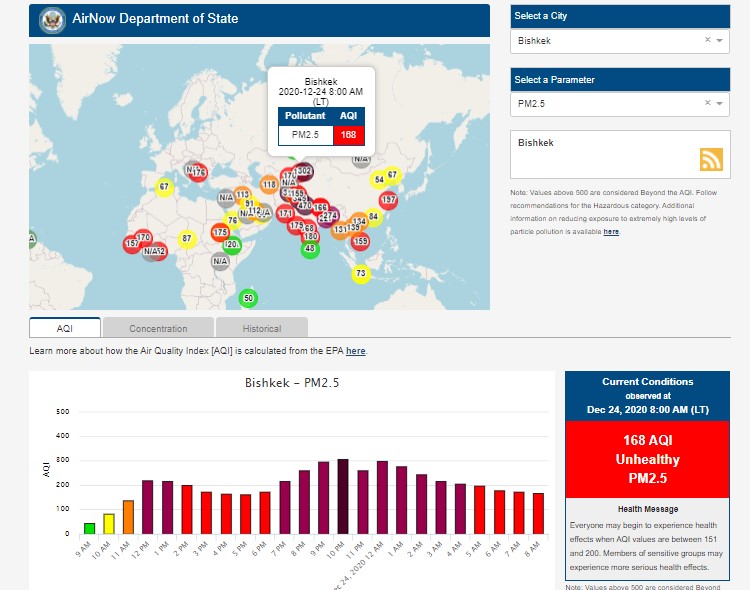Follow the particle pollution 'here' link
This screenshot has width=750, height=590.
tap(610, 231)
